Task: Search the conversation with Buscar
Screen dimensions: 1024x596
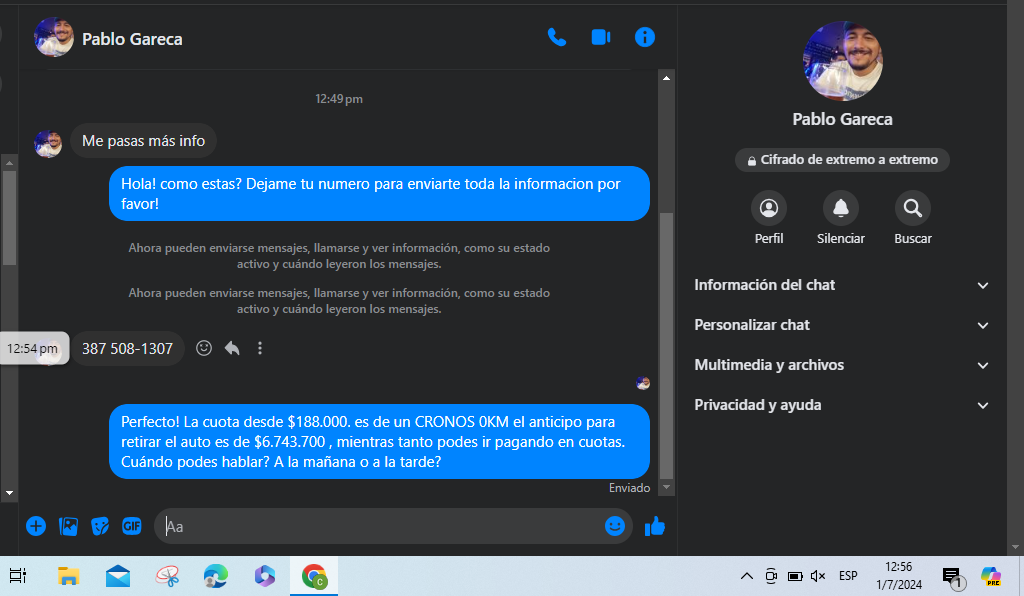Action: [x=912, y=209]
